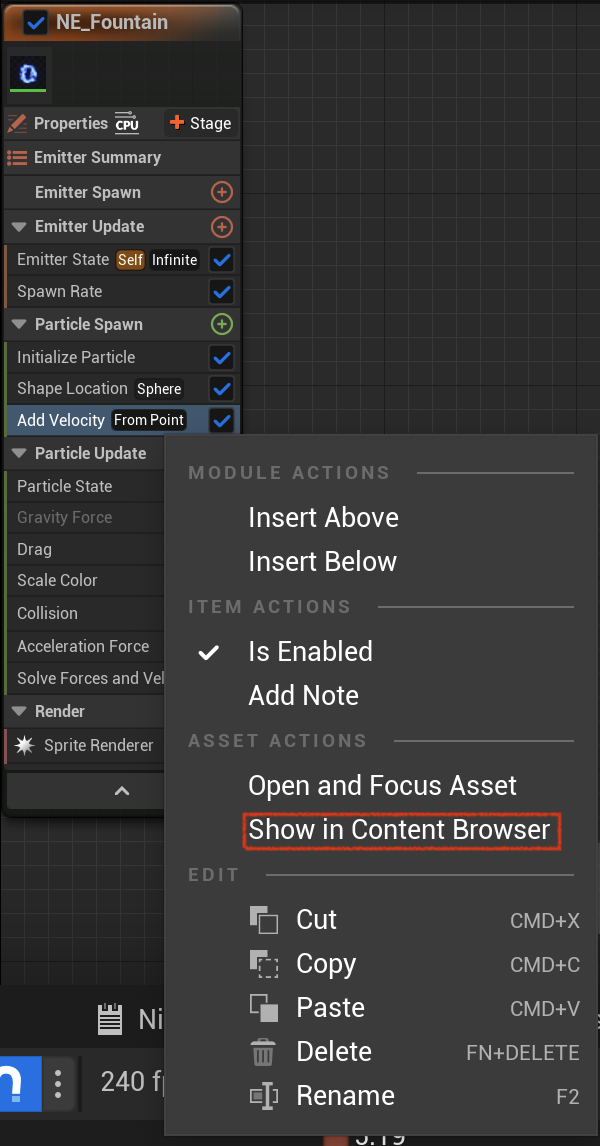Add module to Emitter Spawn plus icon
Image resolution: width=600 pixels, height=1146 pixels.
(x=221, y=193)
